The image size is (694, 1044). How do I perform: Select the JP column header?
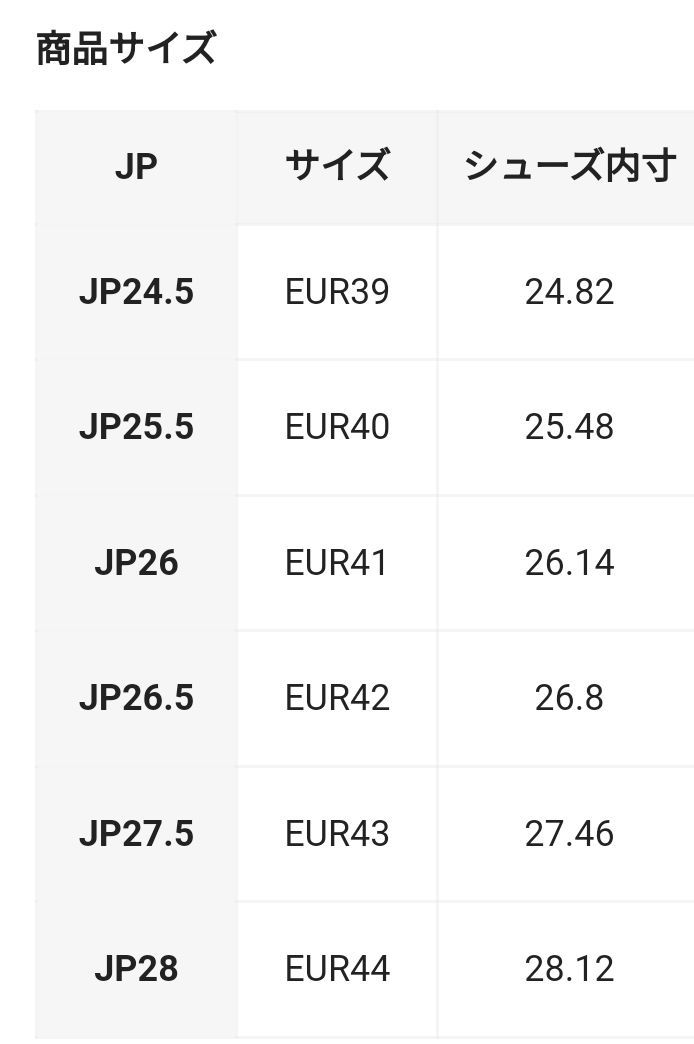[136, 167]
